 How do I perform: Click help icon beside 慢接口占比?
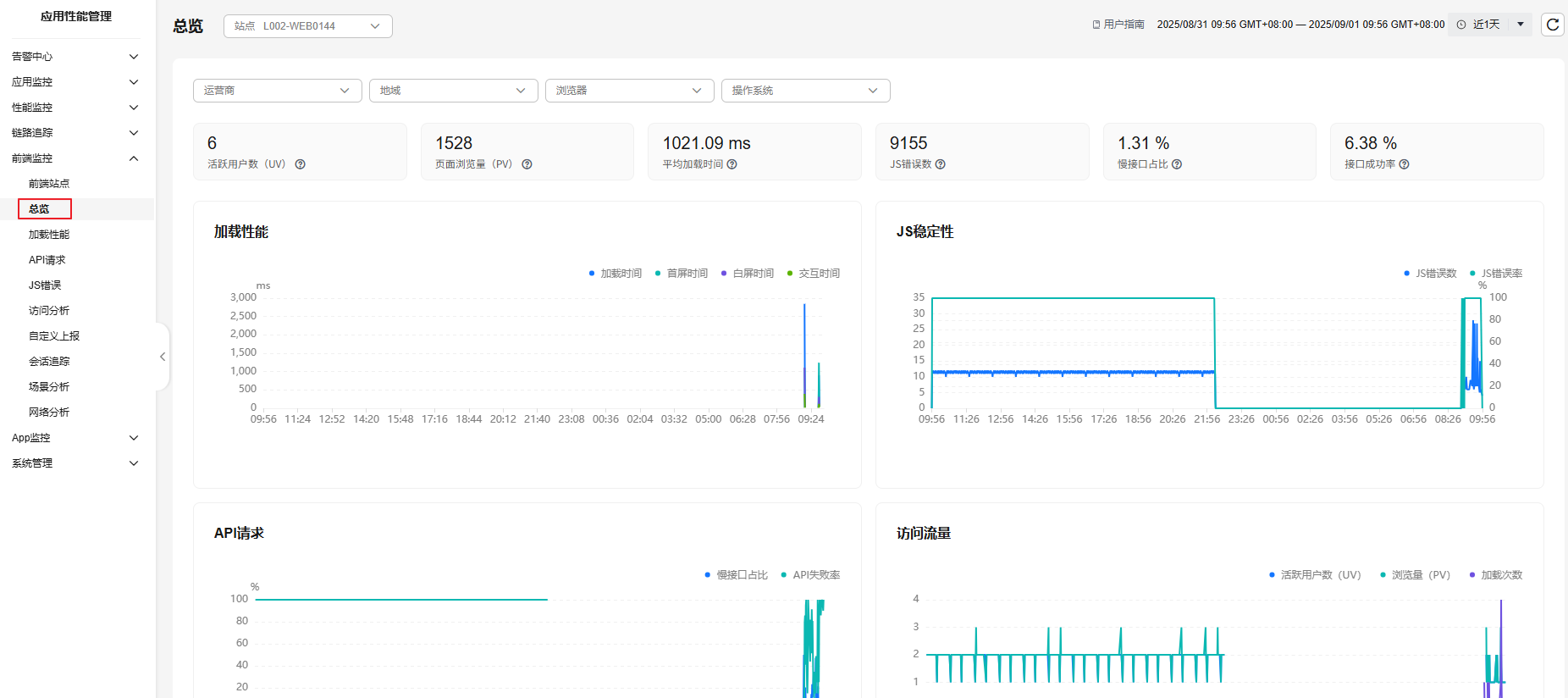pos(1177,164)
